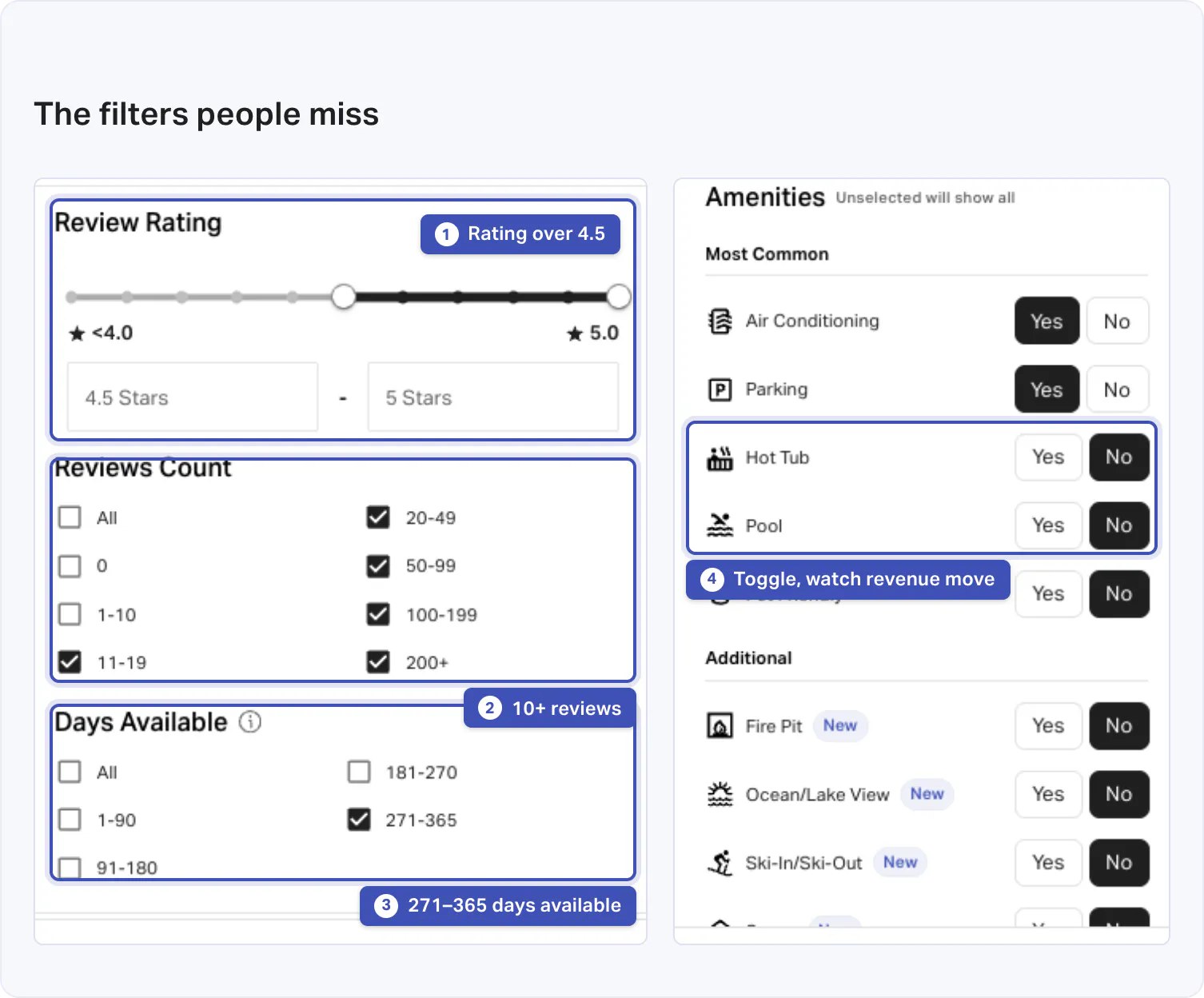Select No for Hot Tub
This screenshot has width=1204, height=998.
1119,457
